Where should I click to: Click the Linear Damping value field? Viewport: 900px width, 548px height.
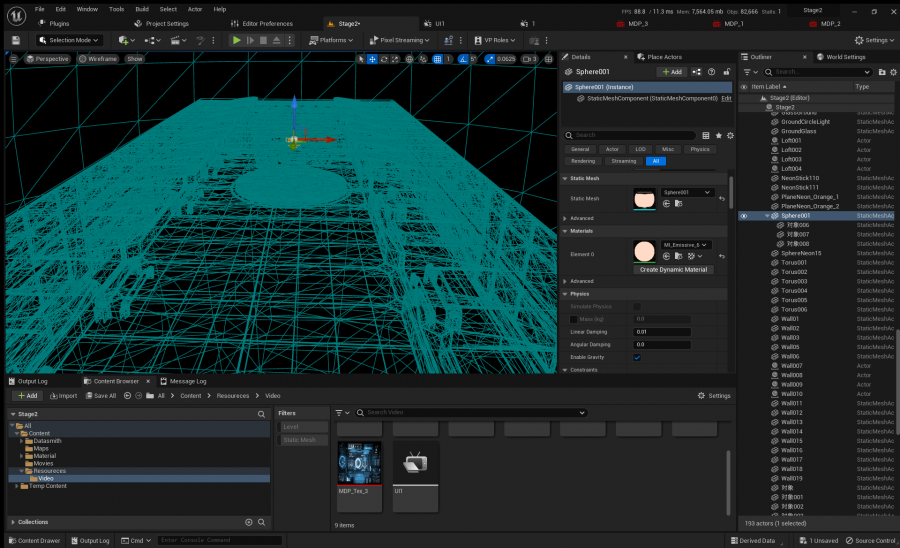click(662, 332)
